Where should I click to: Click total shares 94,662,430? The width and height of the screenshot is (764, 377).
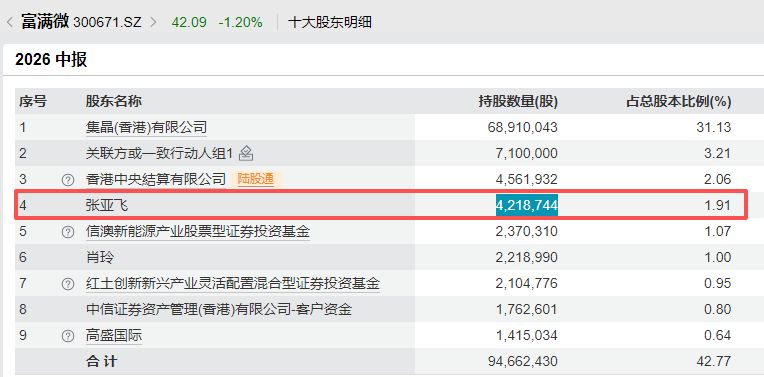click(x=522, y=361)
